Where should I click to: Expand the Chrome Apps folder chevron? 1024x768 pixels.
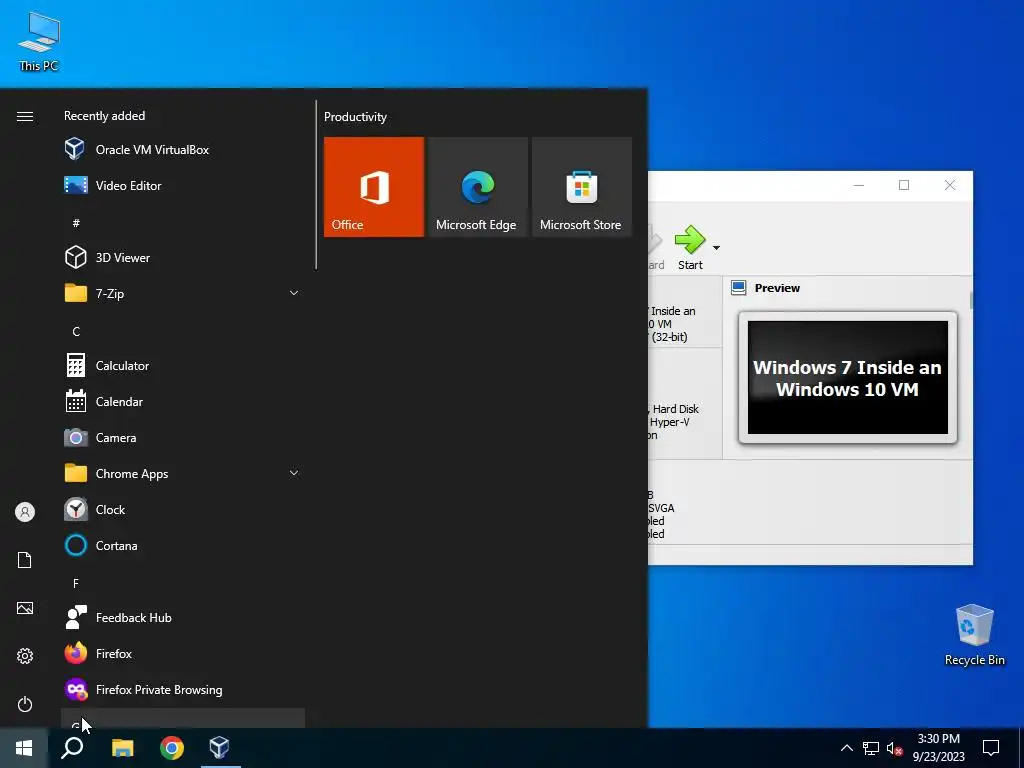(294, 473)
